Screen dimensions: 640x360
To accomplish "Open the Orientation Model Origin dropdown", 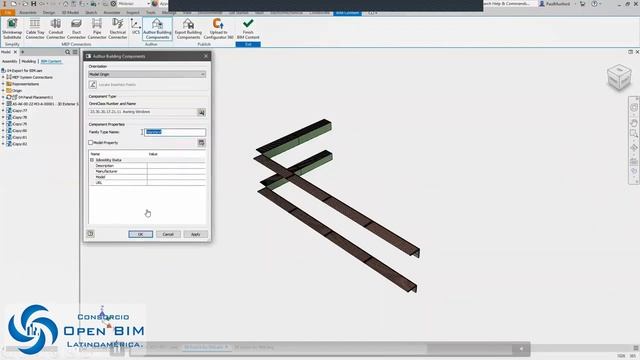I will point(147,74).
